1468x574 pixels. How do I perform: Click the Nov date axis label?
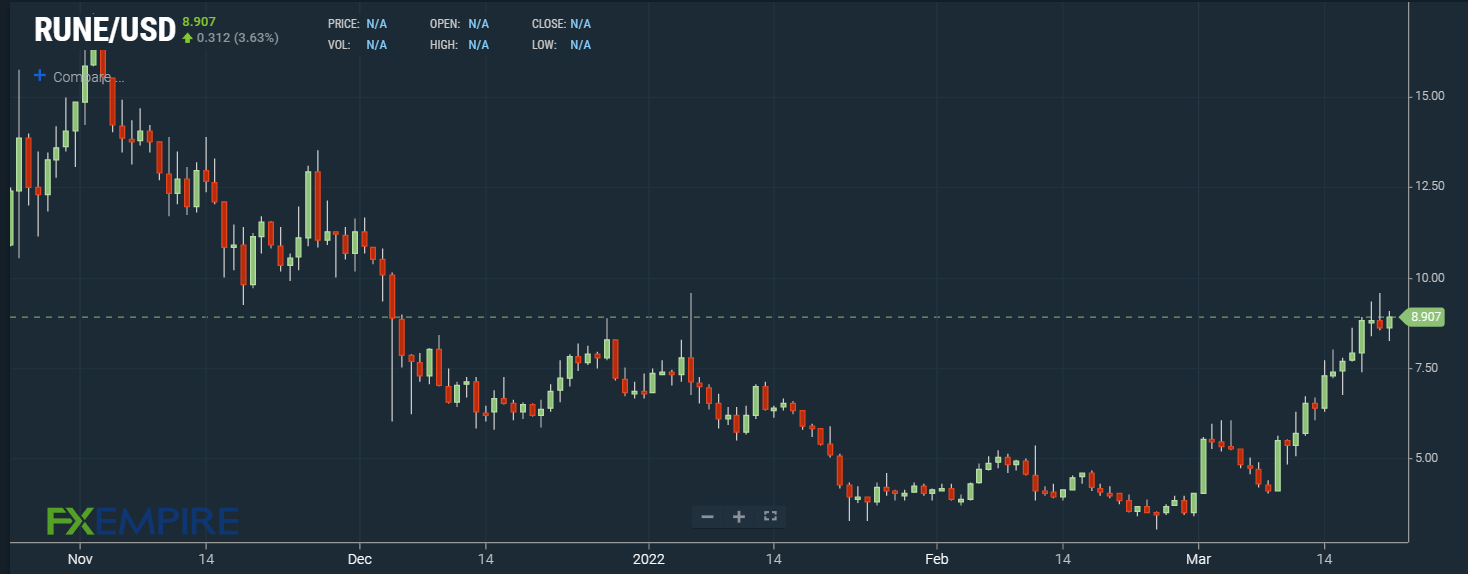pos(79,557)
